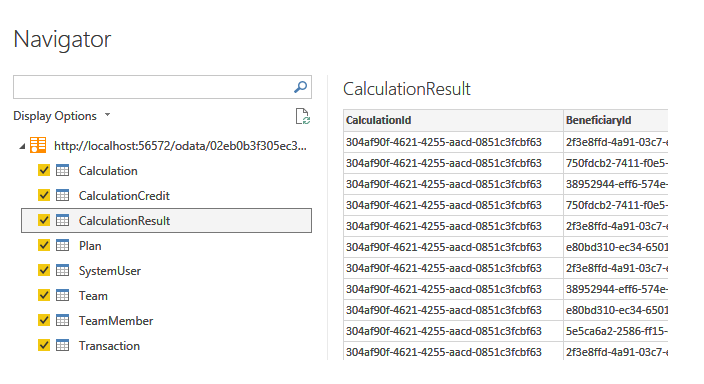Select the Plan table label
Image resolution: width=704 pixels, height=384 pixels.
[x=90, y=246]
